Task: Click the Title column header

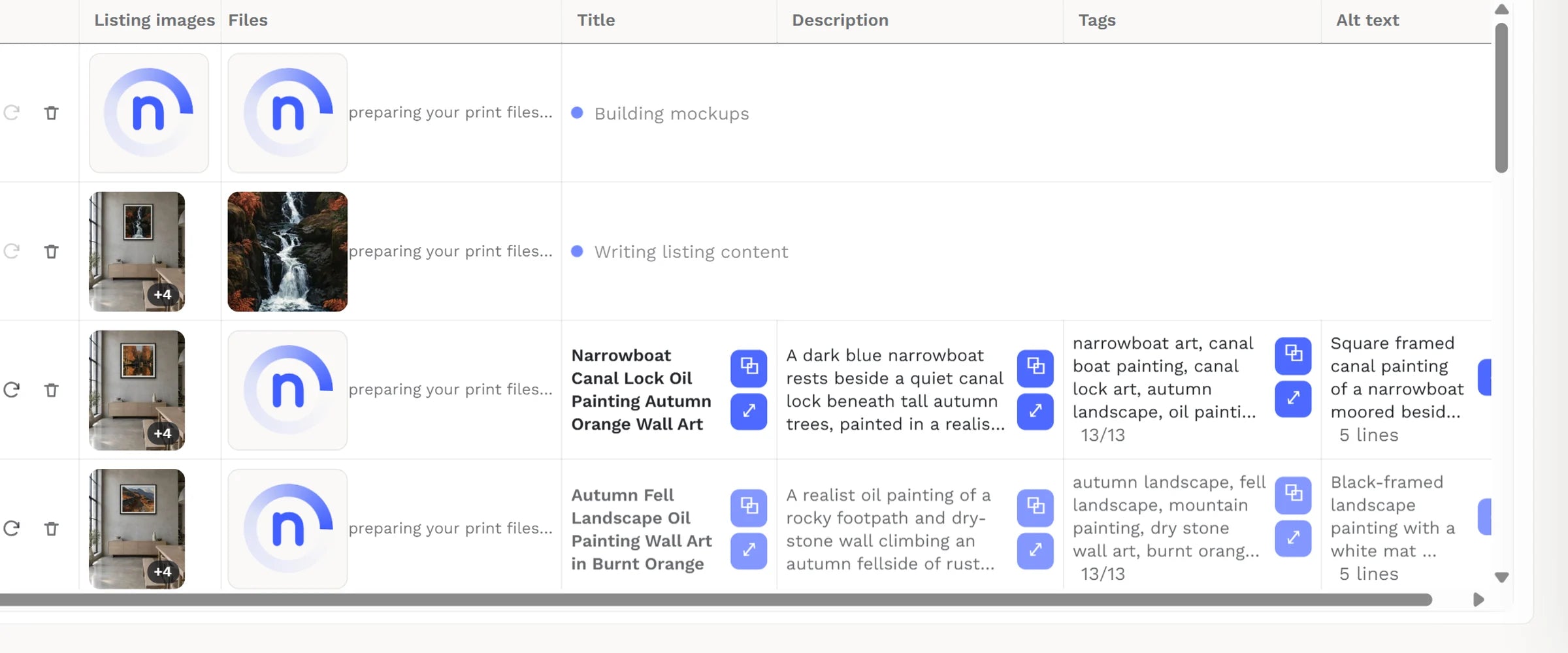Action: [x=596, y=20]
